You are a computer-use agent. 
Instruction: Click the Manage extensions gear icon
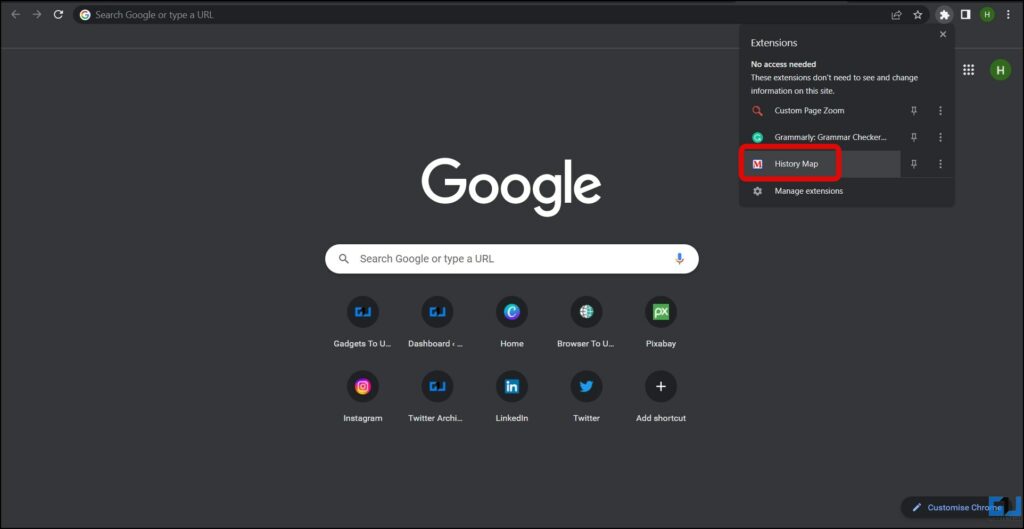point(758,191)
